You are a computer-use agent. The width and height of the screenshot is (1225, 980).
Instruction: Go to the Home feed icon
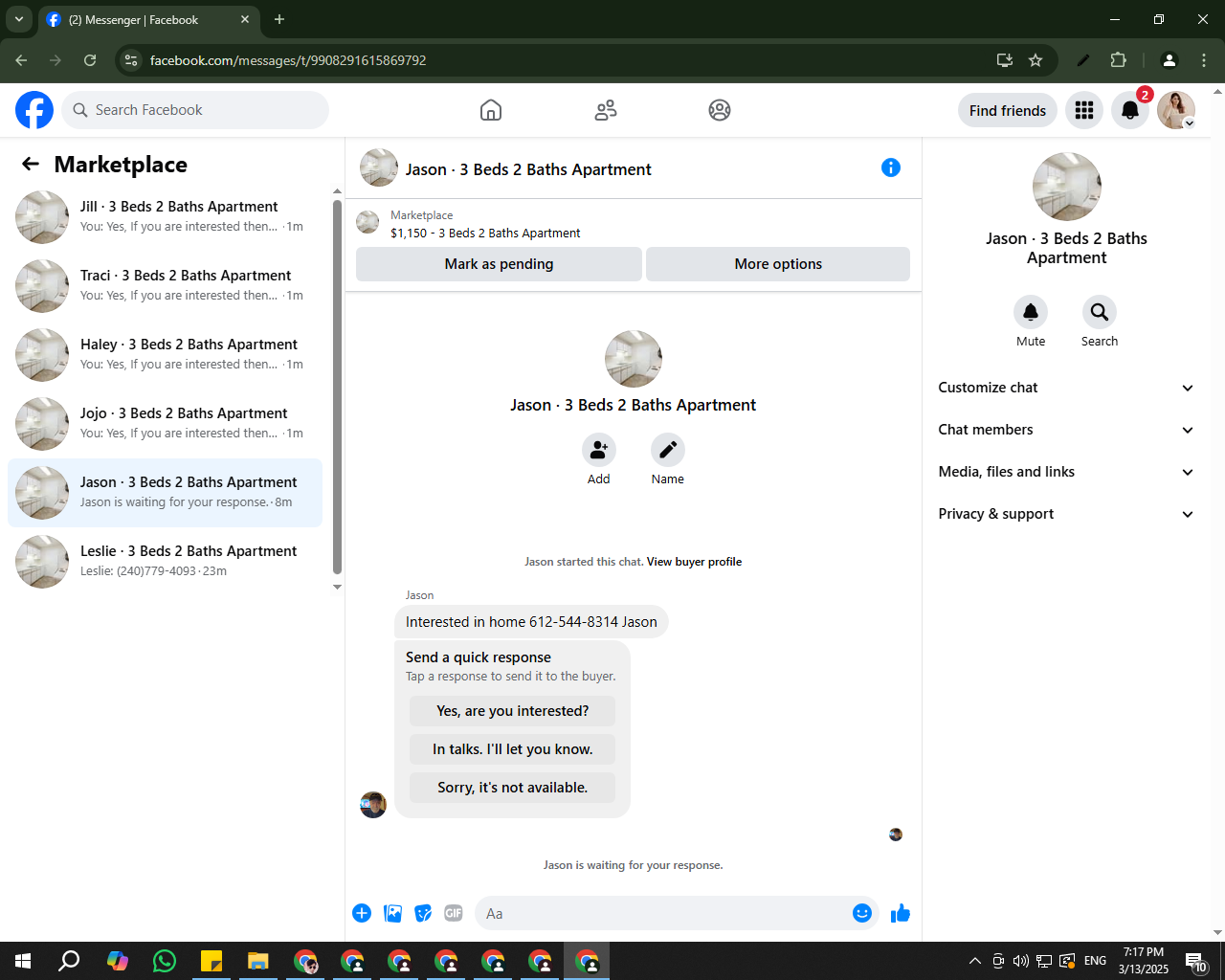click(491, 110)
